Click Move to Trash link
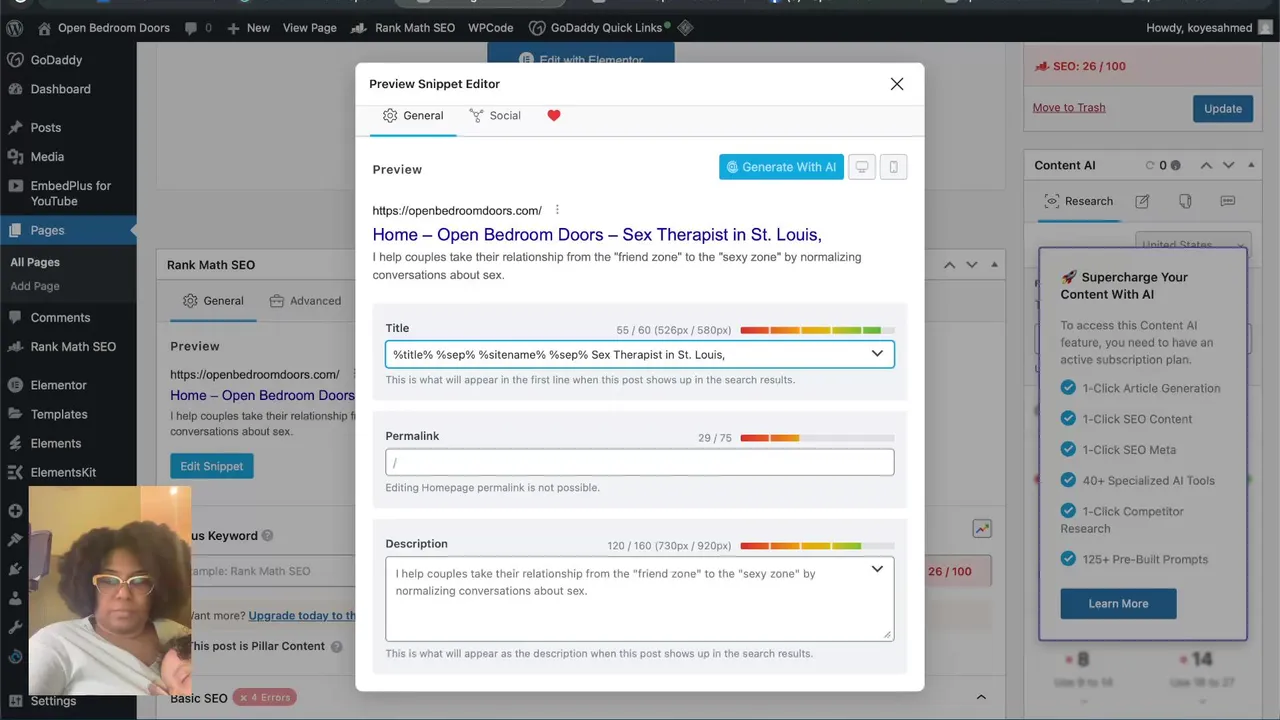Viewport: 1280px width, 720px height. pyautogui.click(x=1069, y=108)
